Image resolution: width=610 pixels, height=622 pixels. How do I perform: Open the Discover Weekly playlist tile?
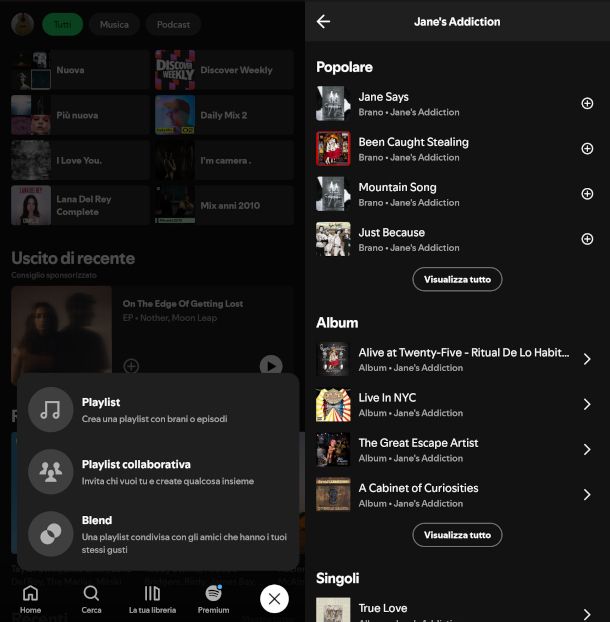pyautogui.click(x=224, y=70)
